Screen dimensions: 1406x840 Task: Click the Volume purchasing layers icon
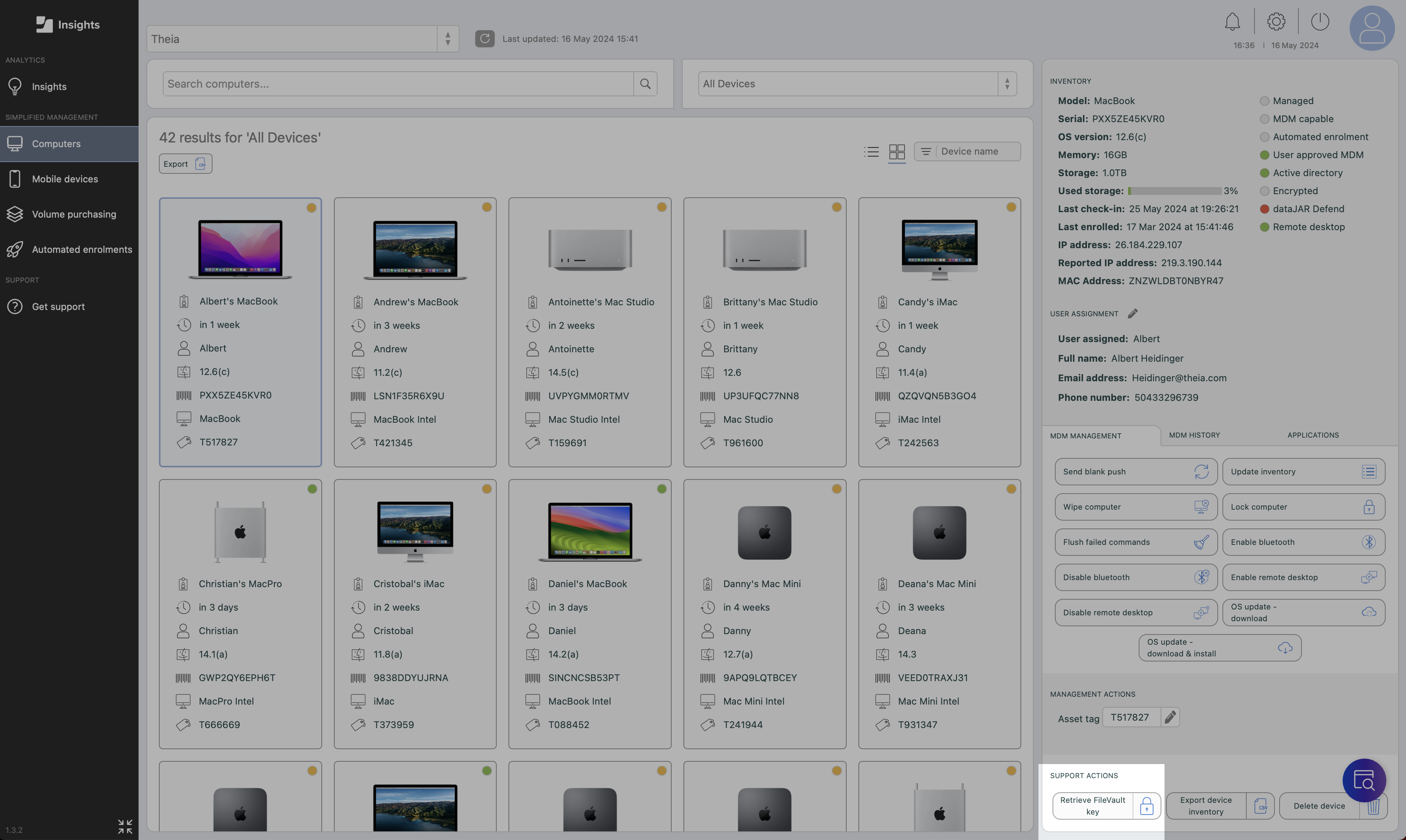(x=15, y=214)
